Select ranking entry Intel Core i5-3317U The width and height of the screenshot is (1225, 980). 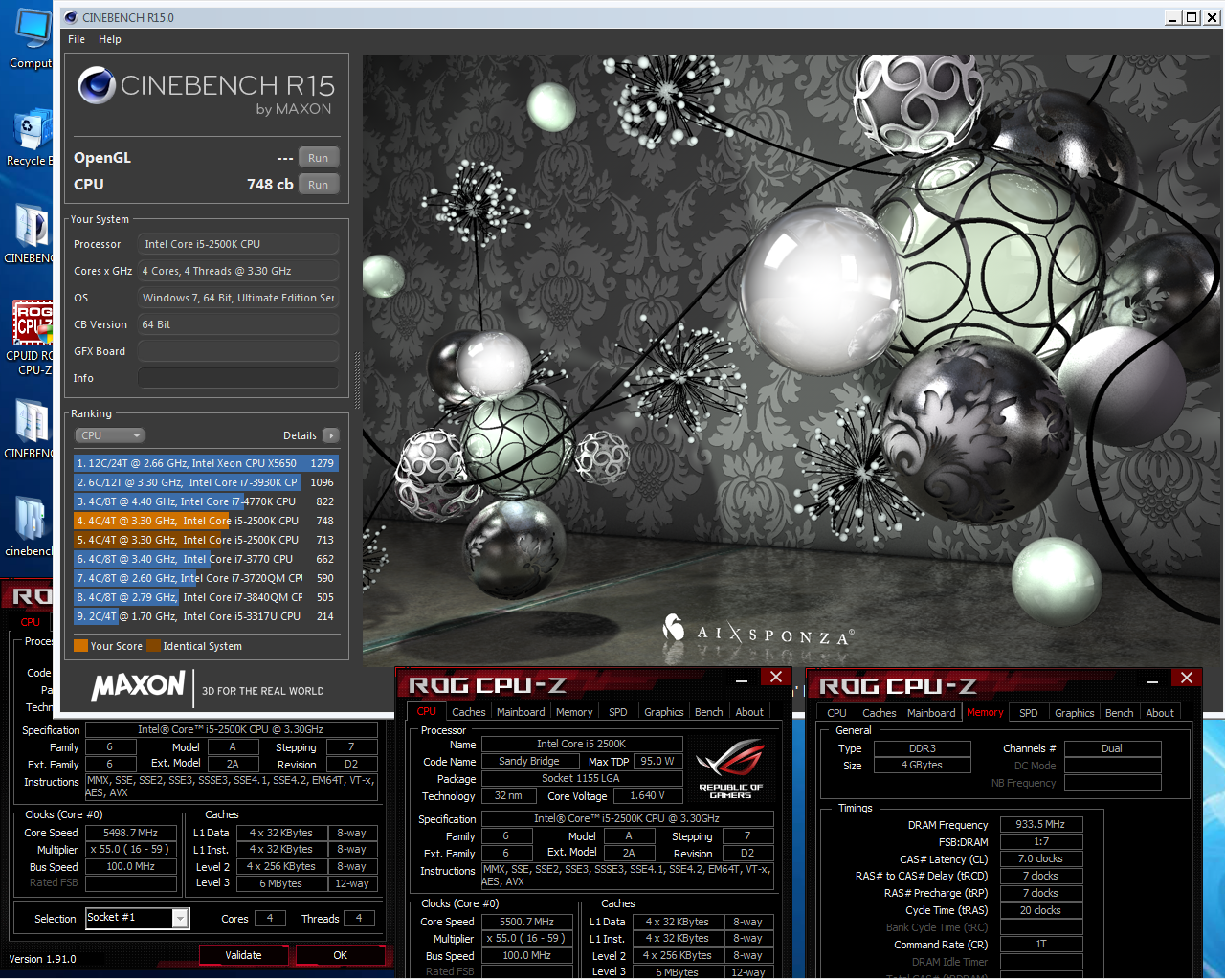(x=206, y=616)
